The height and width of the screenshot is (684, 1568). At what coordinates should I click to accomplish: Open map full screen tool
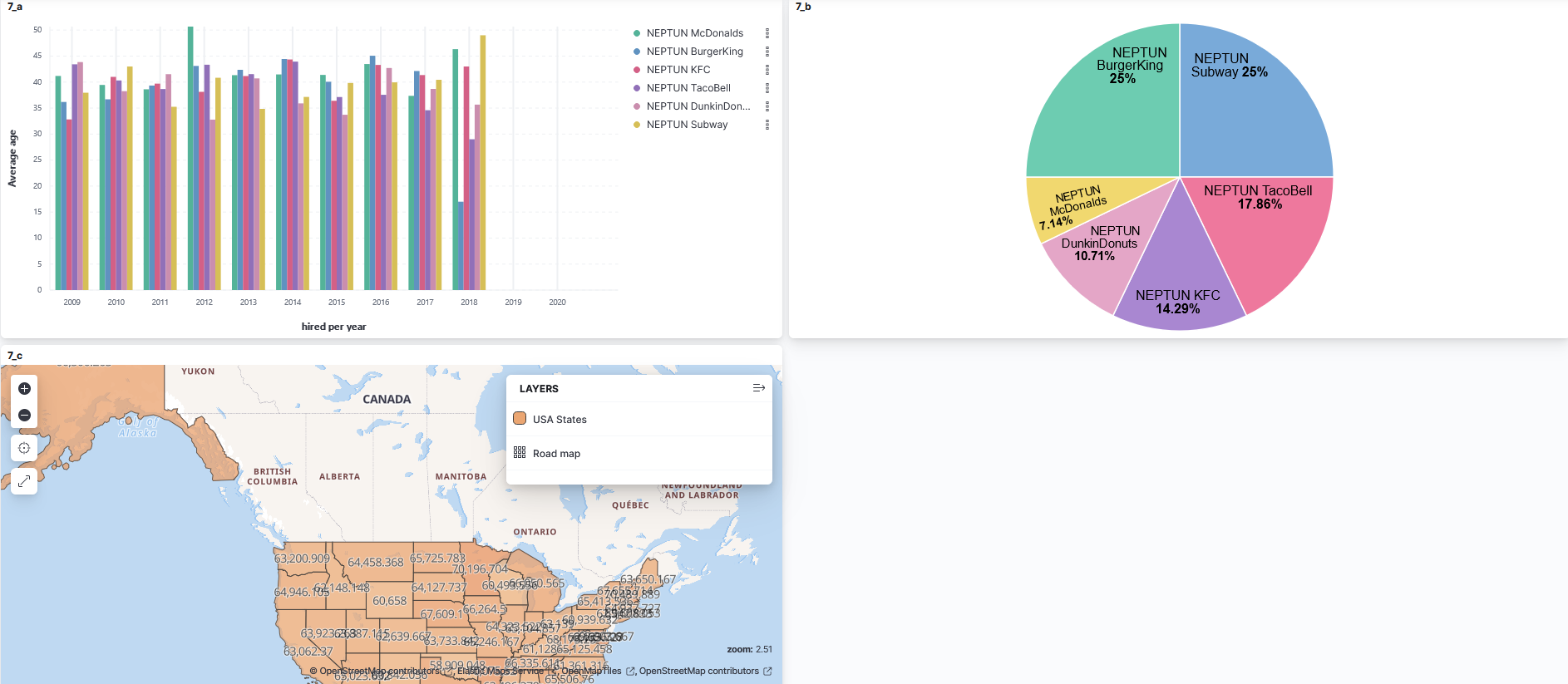[x=24, y=480]
